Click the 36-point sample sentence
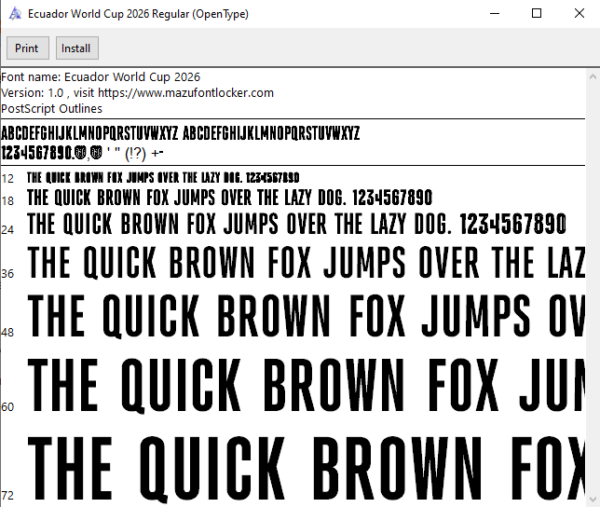The image size is (600, 507). tap(306, 262)
